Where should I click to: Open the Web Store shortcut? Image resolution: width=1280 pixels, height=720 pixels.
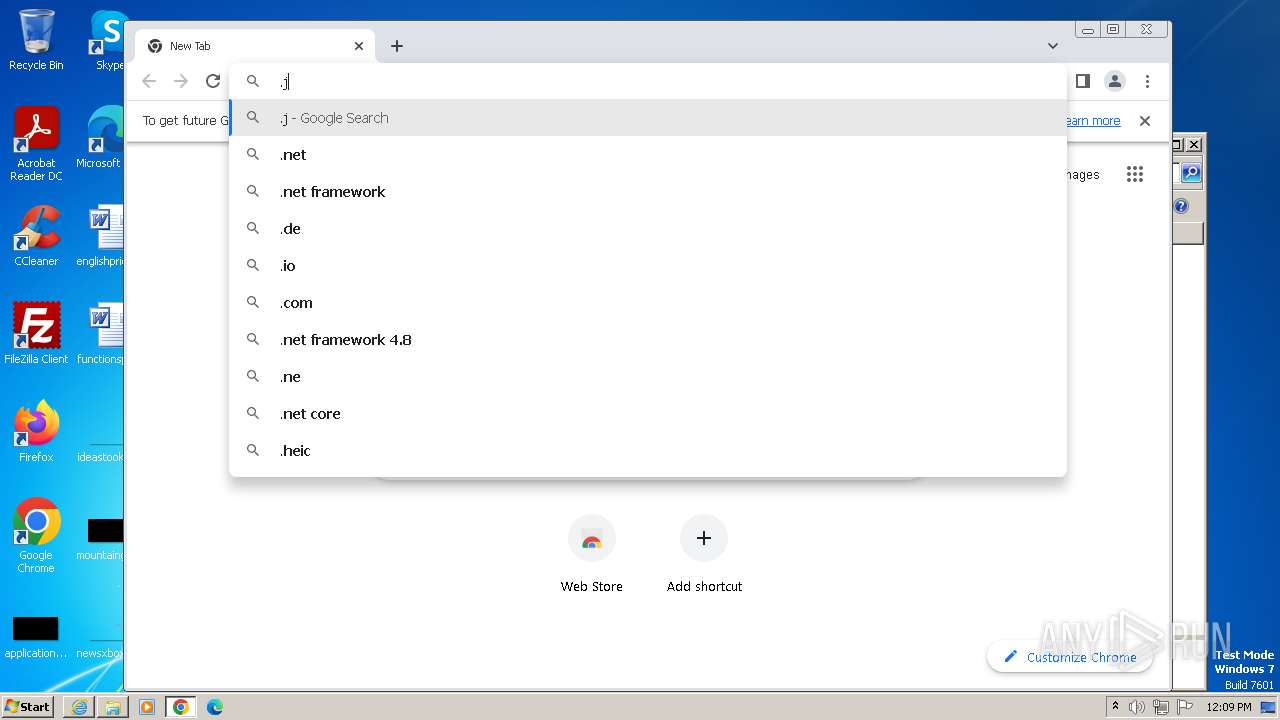tap(592, 555)
